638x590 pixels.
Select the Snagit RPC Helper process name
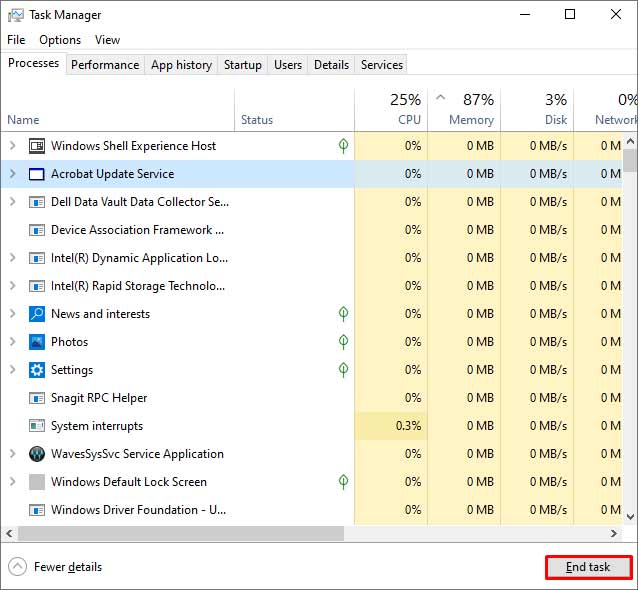coord(99,398)
